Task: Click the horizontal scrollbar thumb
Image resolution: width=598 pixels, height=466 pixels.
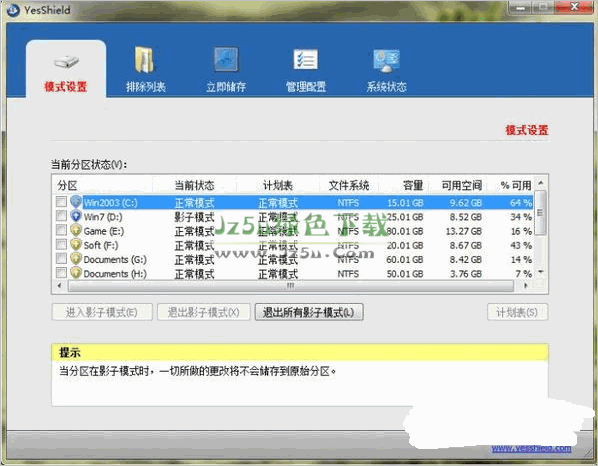Action: pyautogui.click(x=291, y=286)
